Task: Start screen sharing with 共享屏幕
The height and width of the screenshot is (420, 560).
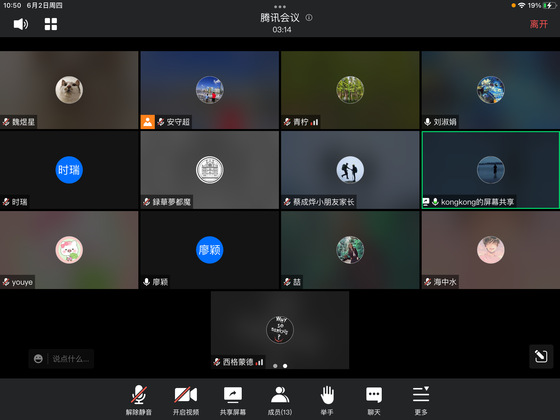Action: (233, 400)
